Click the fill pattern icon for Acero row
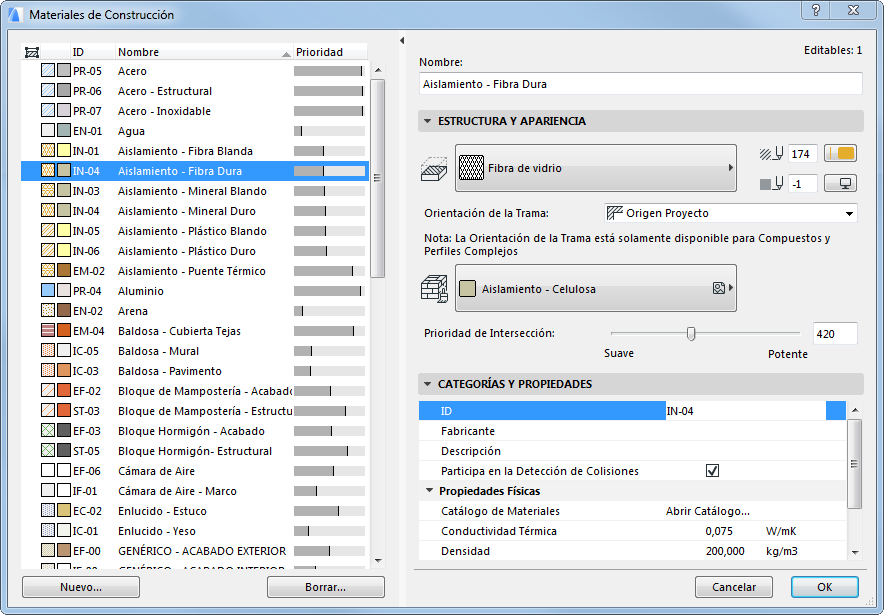The image size is (884, 615). pos(48,71)
